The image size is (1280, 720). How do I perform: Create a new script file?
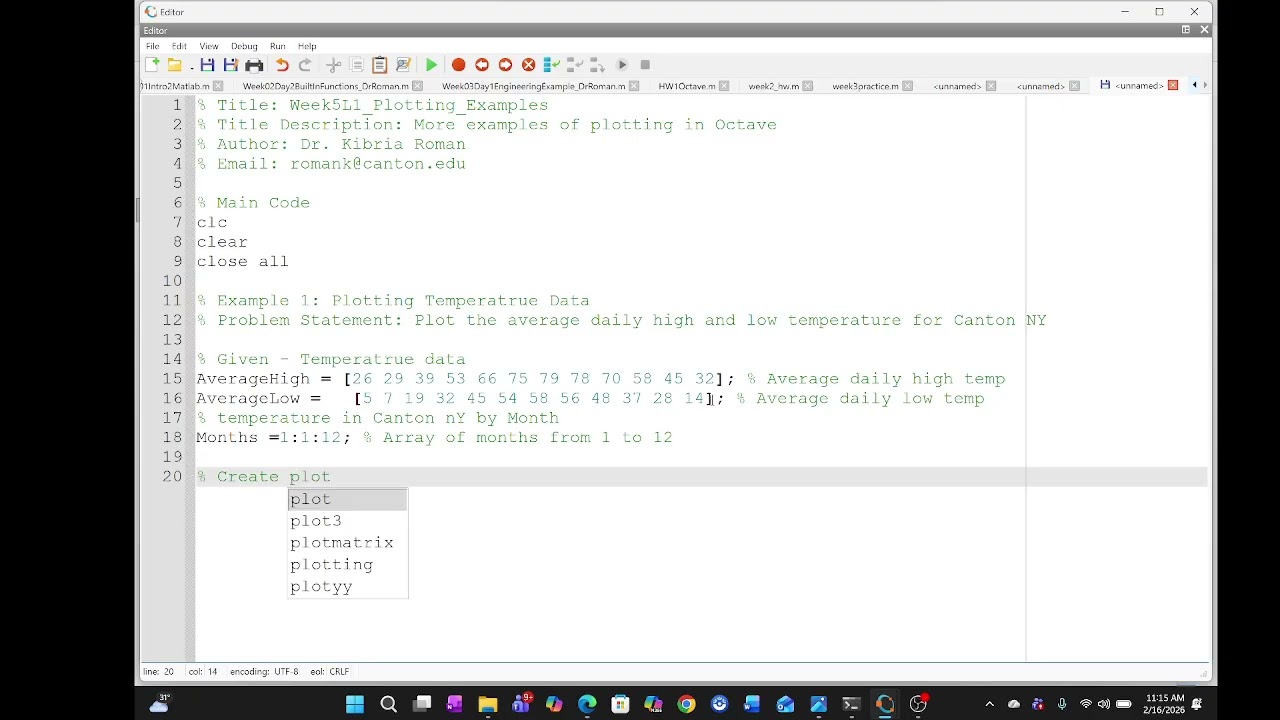click(152, 65)
